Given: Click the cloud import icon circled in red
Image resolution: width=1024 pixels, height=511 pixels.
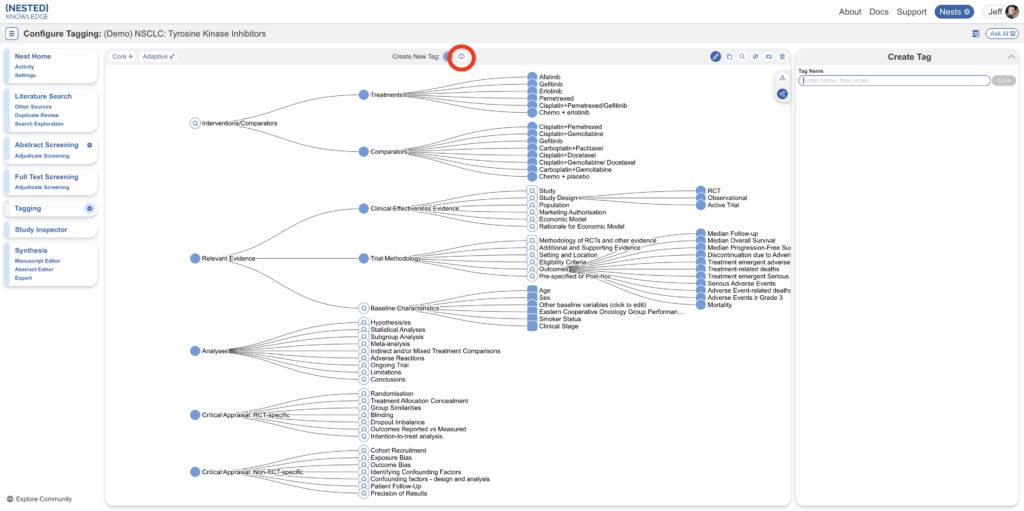Looking at the screenshot, I should click(x=461, y=56).
